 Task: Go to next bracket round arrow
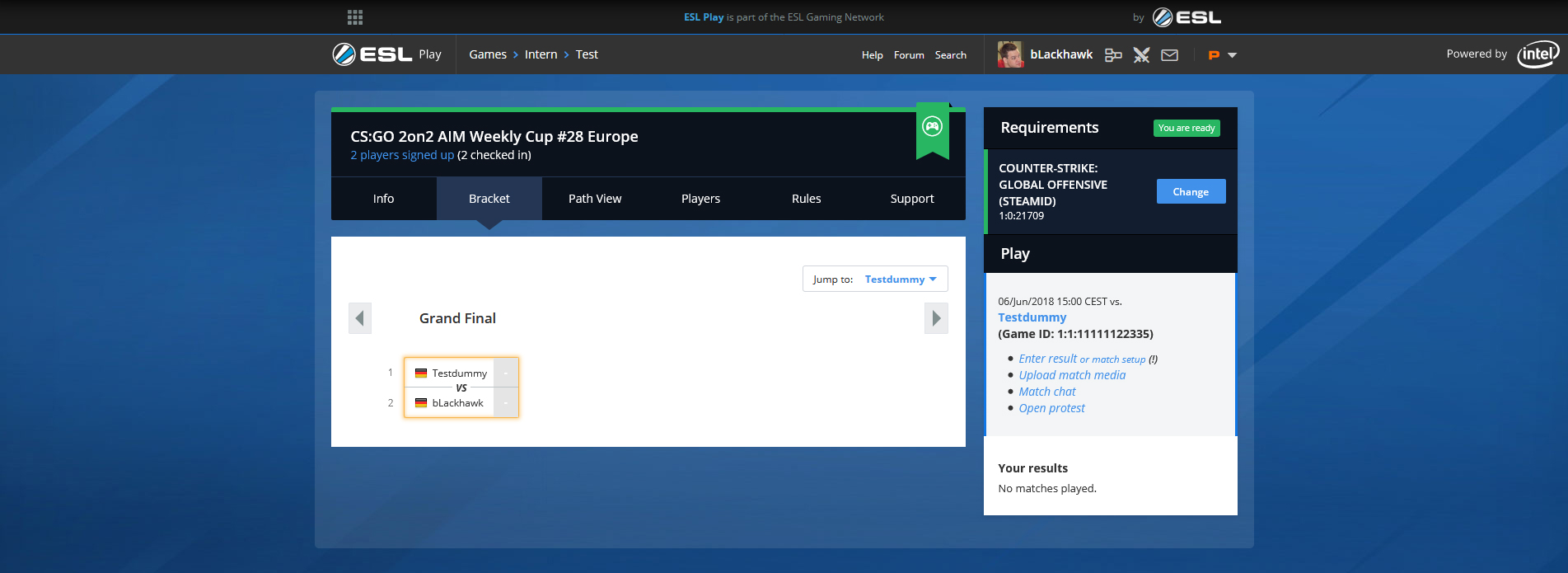tap(936, 318)
